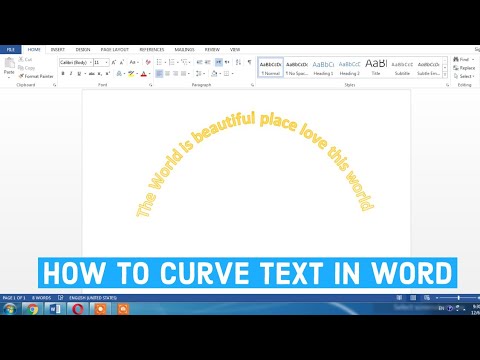Open the font name dropdown

click(91, 62)
